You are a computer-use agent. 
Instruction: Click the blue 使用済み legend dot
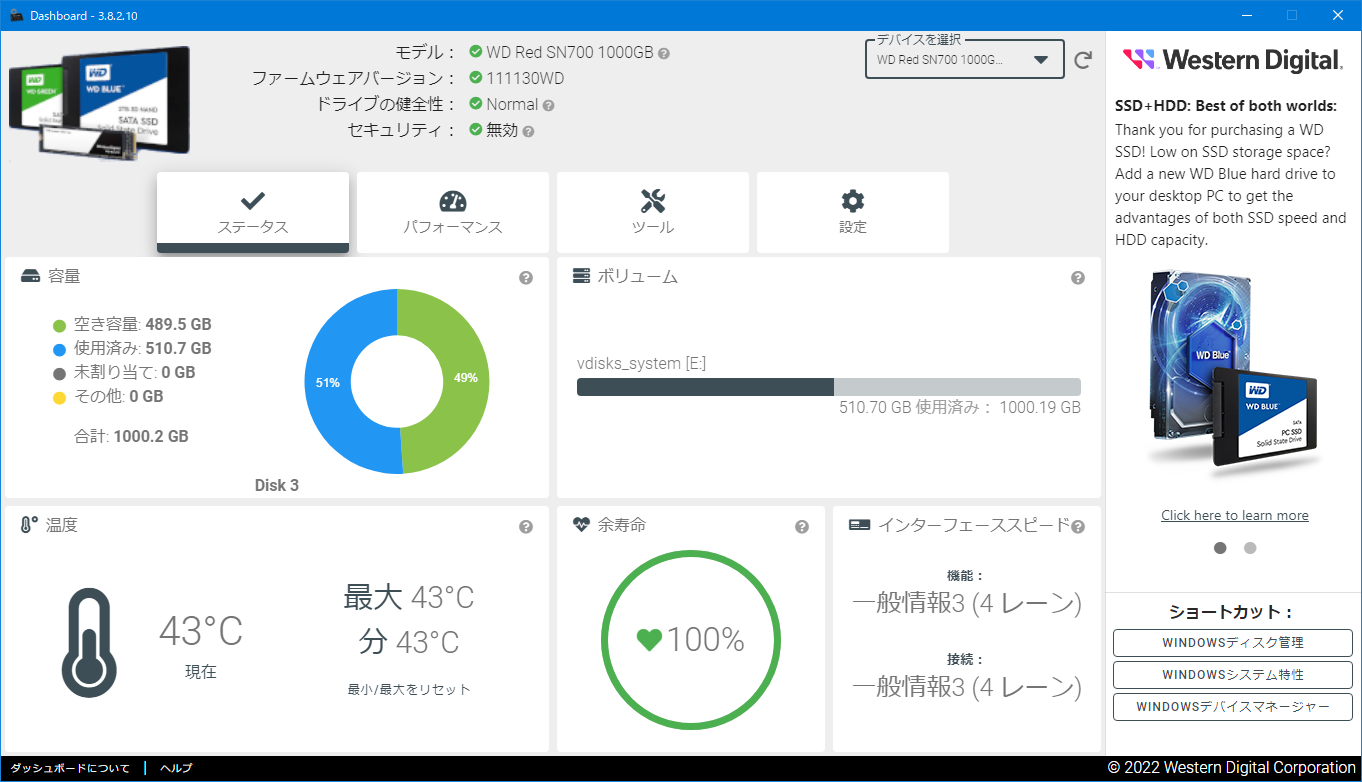(x=59, y=349)
